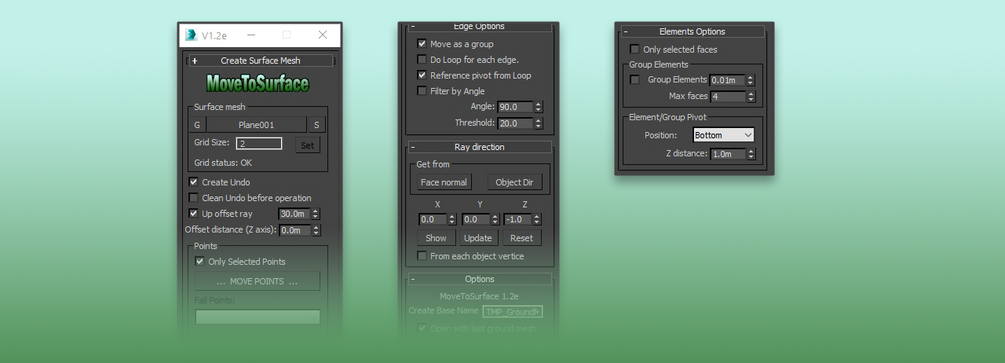
Task: Enable From each object vertice checkbox
Action: [422, 256]
